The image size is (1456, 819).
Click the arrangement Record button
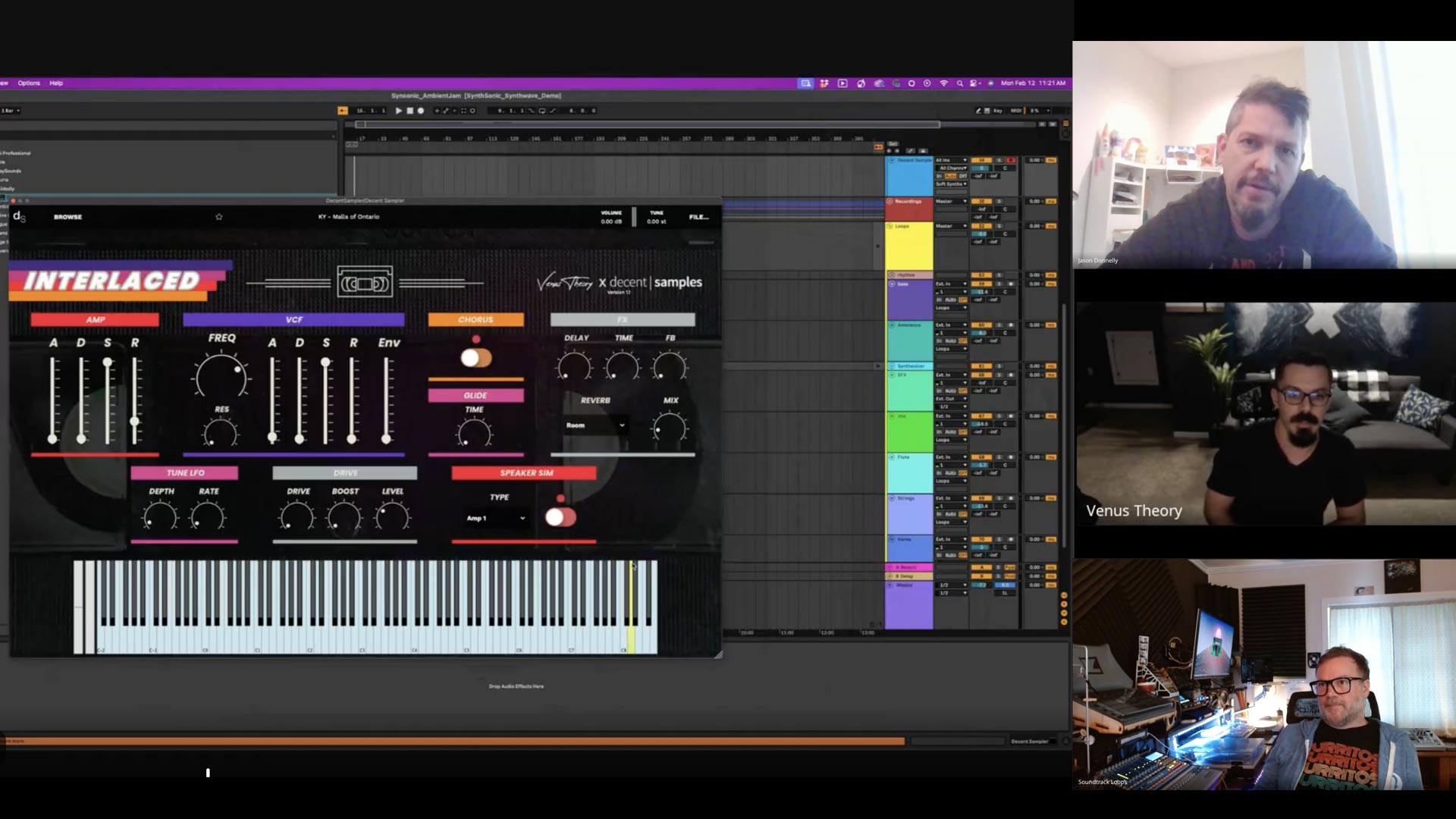click(x=421, y=111)
